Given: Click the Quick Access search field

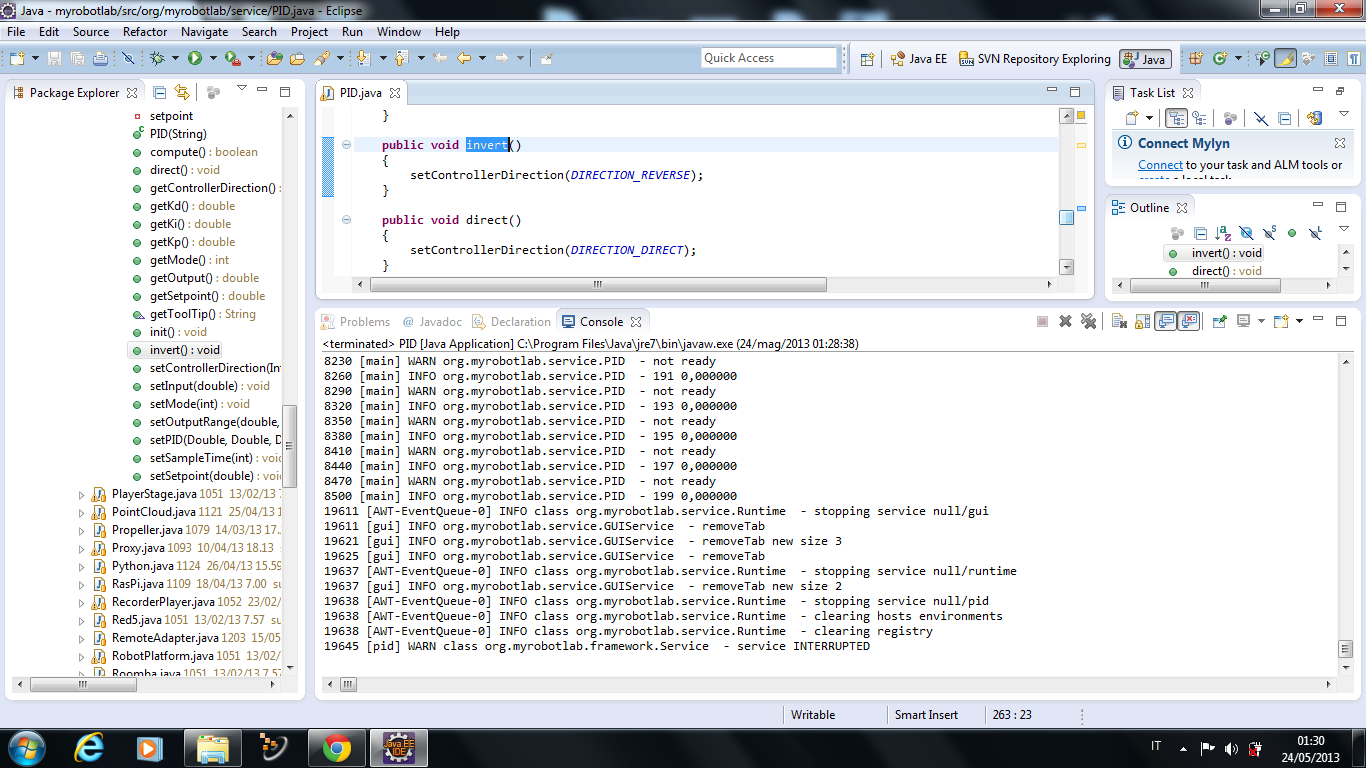Looking at the screenshot, I should coord(769,58).
